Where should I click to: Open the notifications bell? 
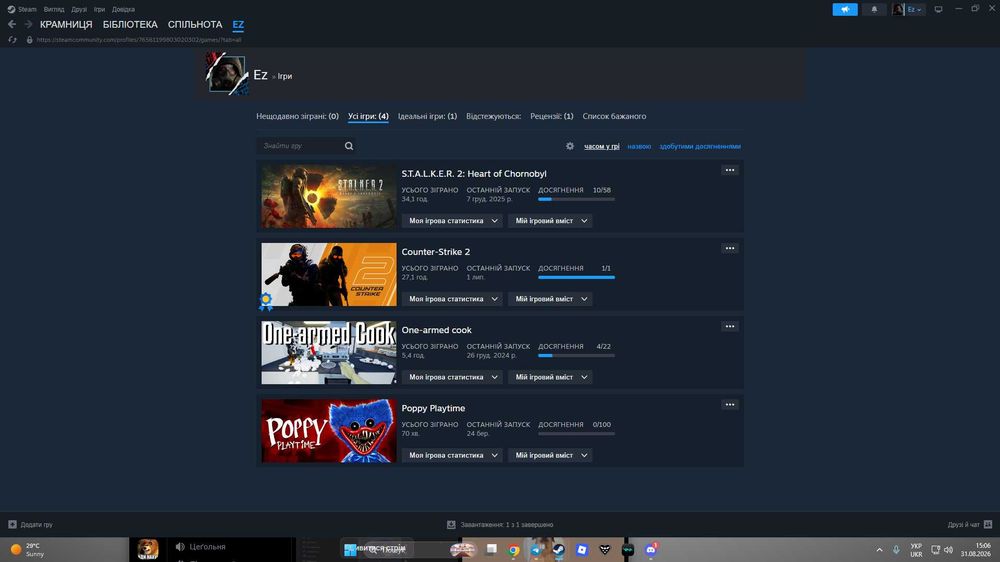874,9
